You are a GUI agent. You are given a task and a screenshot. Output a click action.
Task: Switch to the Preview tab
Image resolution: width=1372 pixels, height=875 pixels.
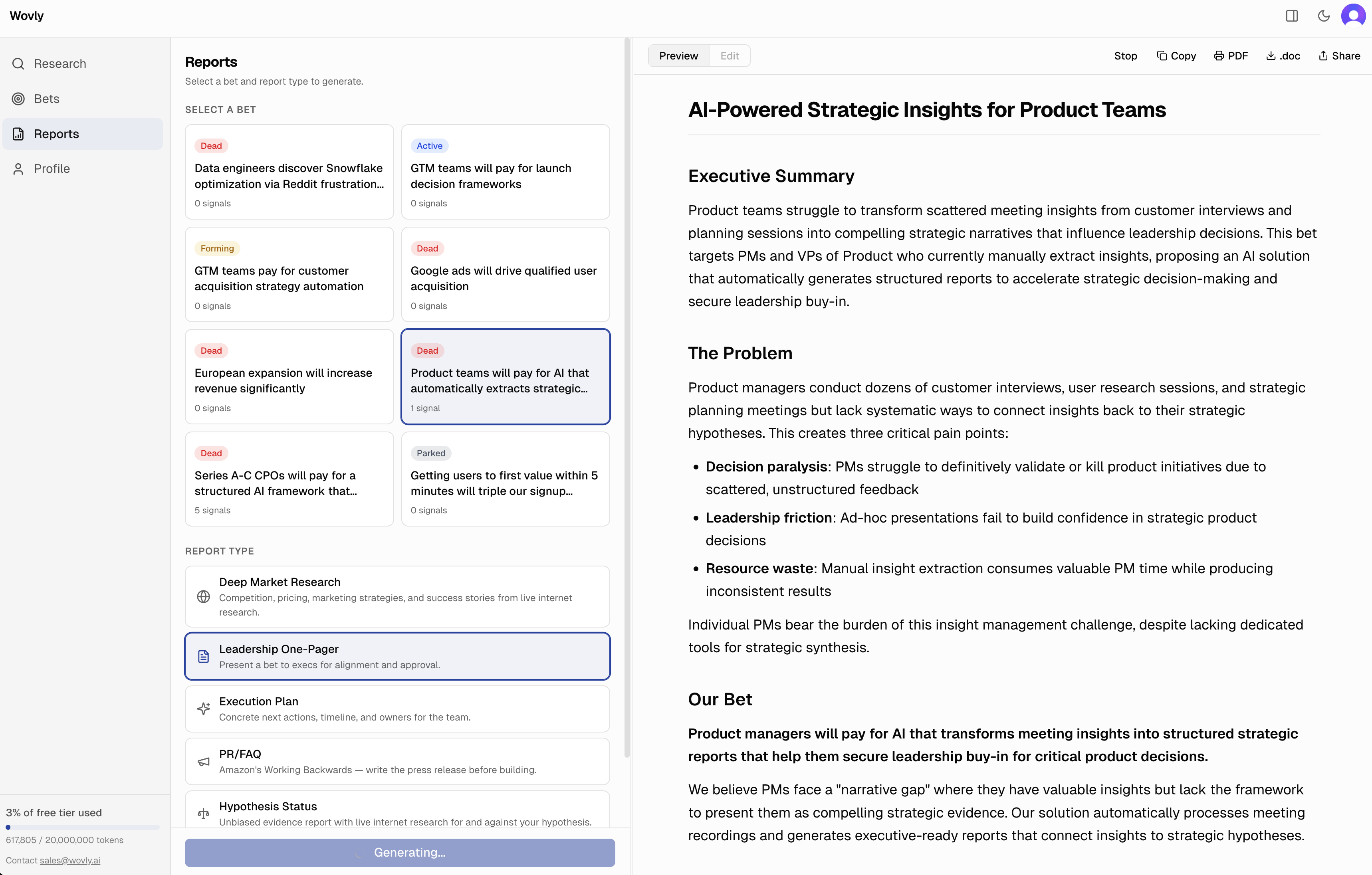click(x=678, y=56)
